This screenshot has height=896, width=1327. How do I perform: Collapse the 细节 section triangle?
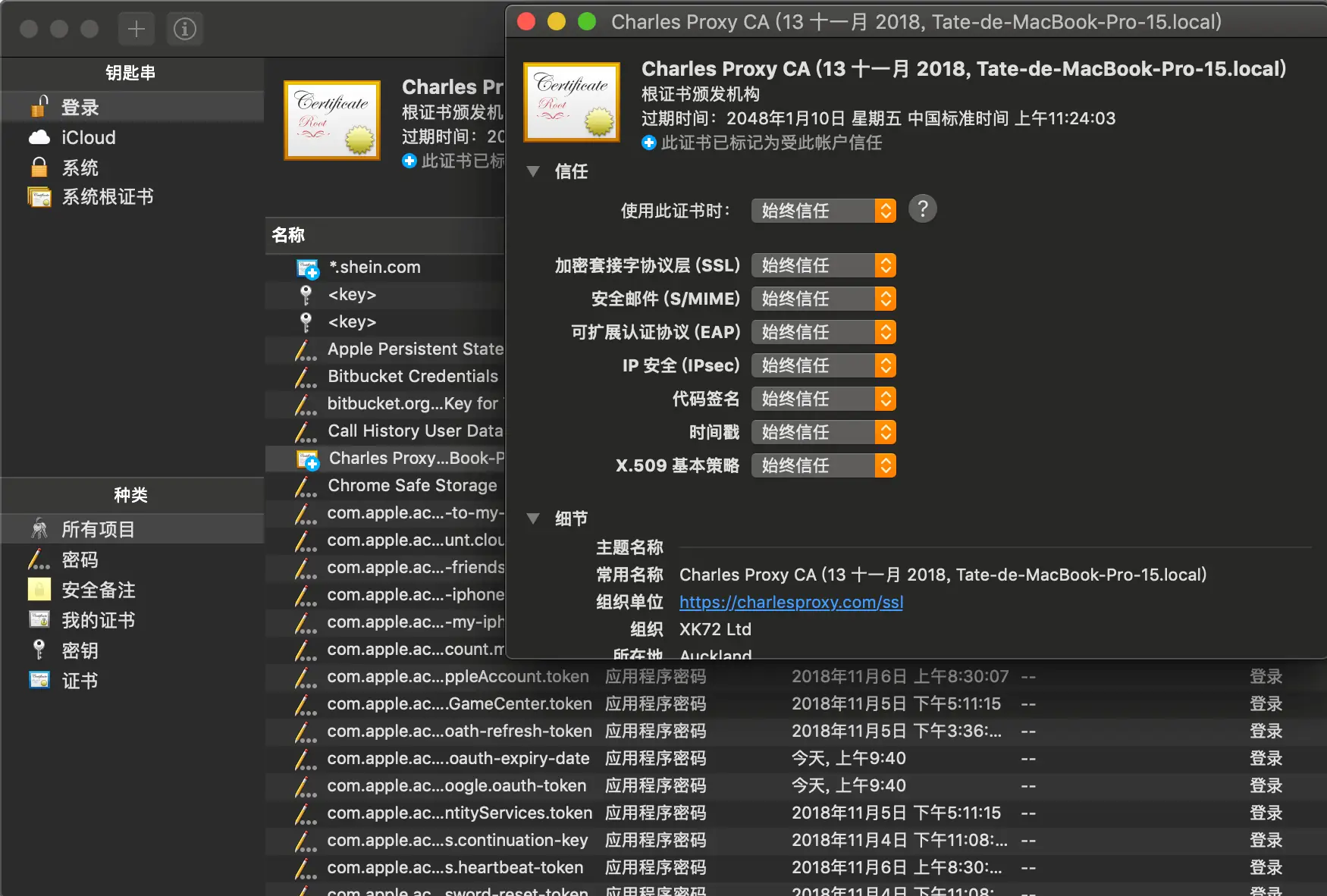[533, 518]
